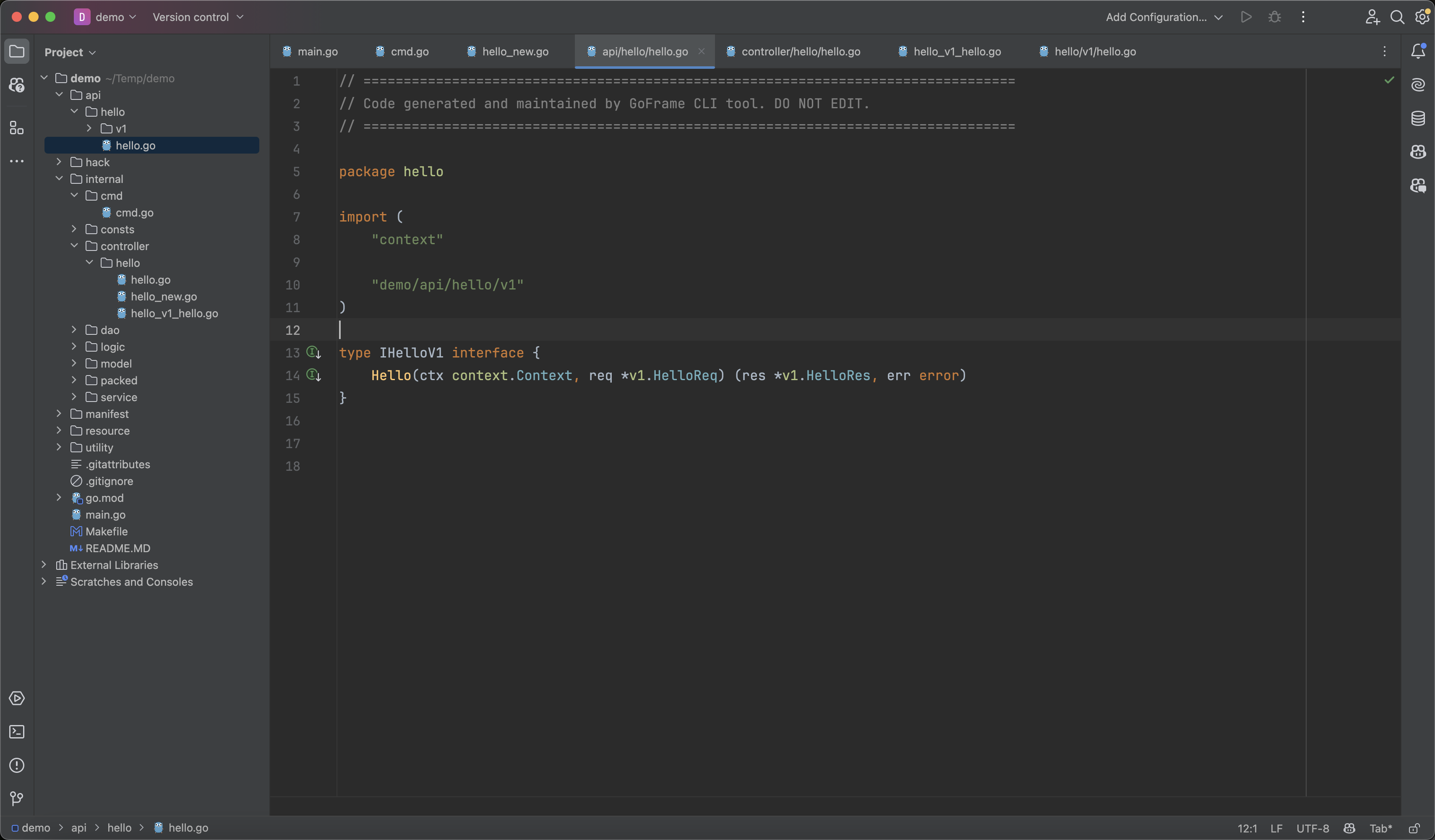The width and height of the screenshot is (1435, 840).
Task: Click the api breadcrumb in navigation bar
Action: pyautogui.click(x=78, y=827)
